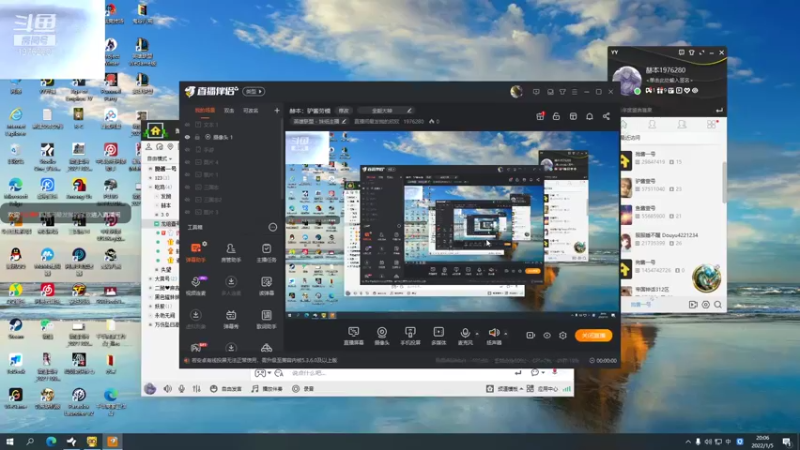Toggle microphone icon in YY channel bar

coord(182,389)
